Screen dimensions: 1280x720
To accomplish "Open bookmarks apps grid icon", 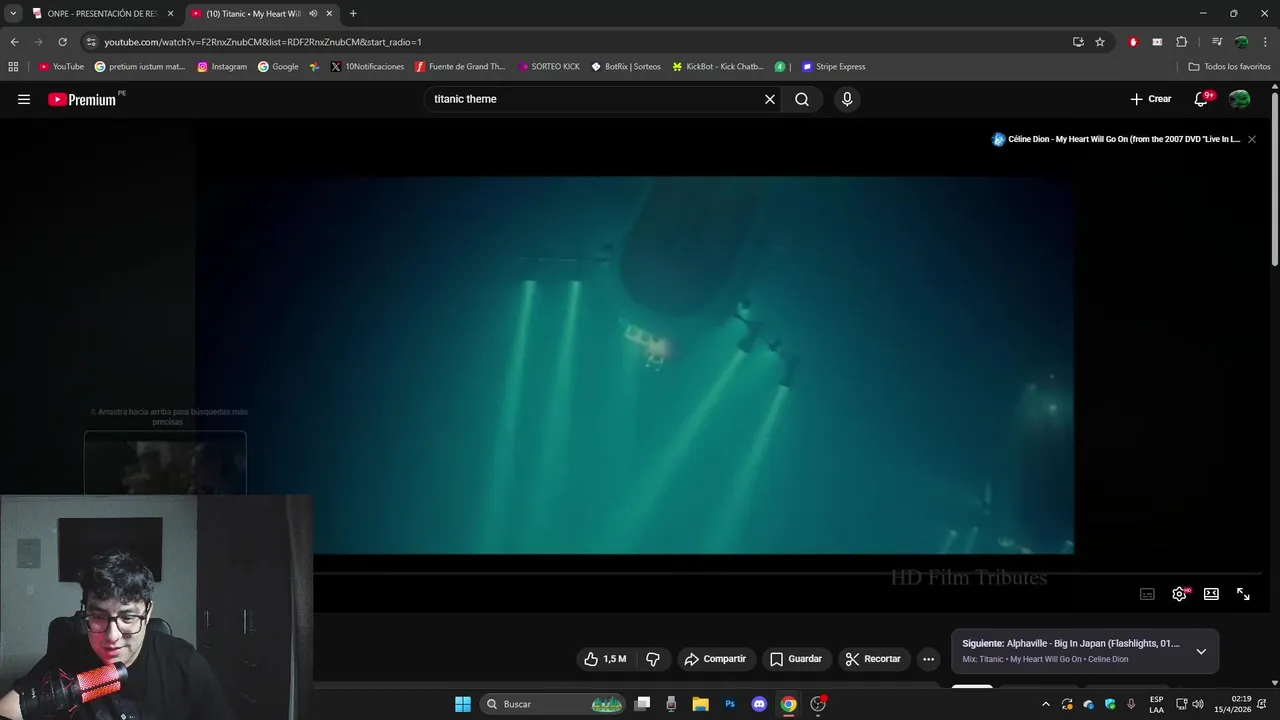I will point(13,67).
